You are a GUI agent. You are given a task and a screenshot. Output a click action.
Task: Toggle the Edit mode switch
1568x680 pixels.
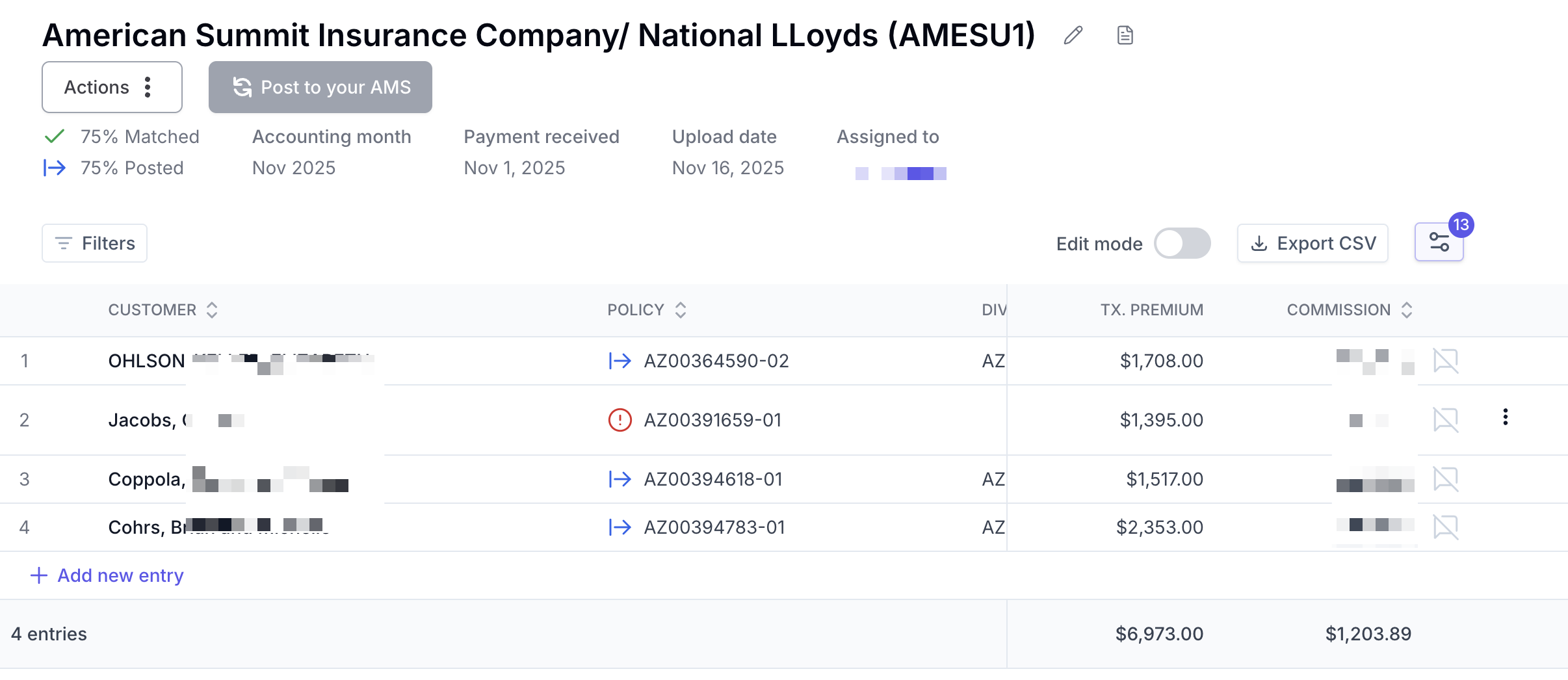[x=1182, y=243]
